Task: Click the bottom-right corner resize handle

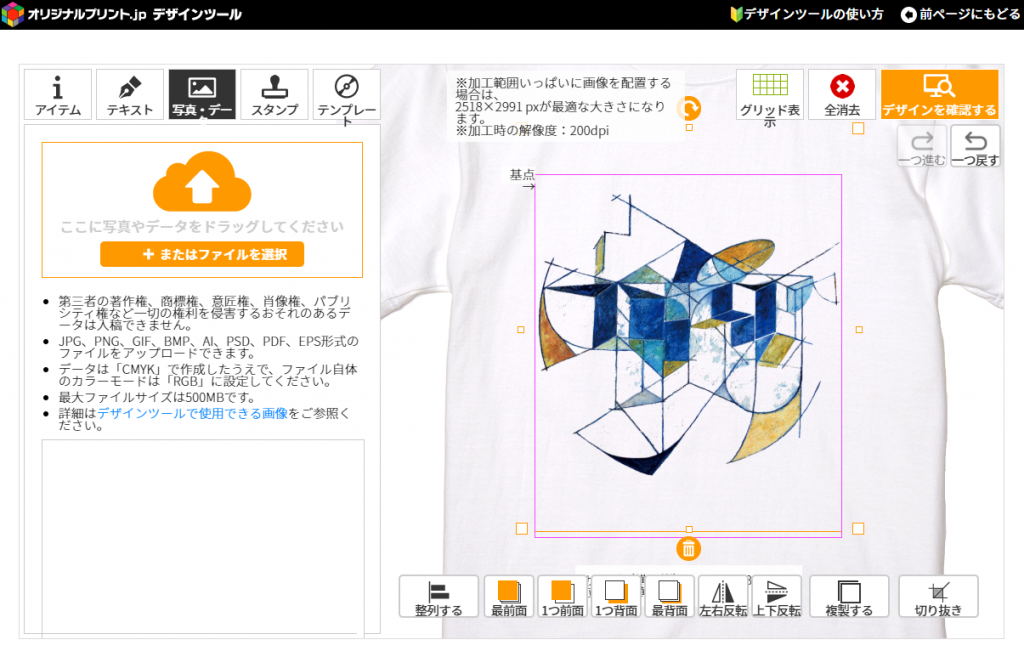Action: click(858, 528)
